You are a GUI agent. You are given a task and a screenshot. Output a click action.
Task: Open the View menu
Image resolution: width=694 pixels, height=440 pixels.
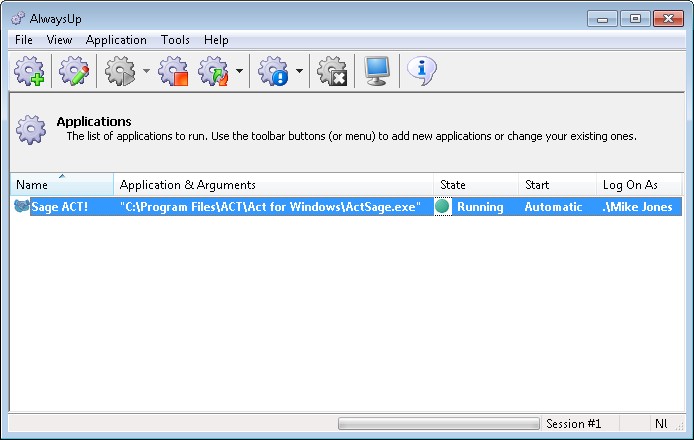pyautogui.click(x=59, y=40)
